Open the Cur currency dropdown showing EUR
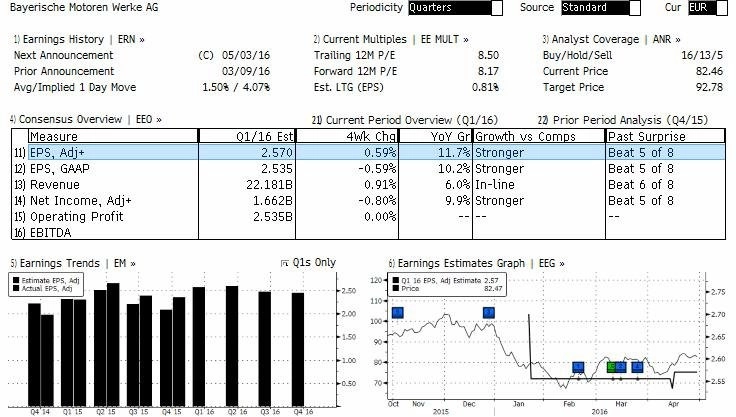 coord(707,8)
